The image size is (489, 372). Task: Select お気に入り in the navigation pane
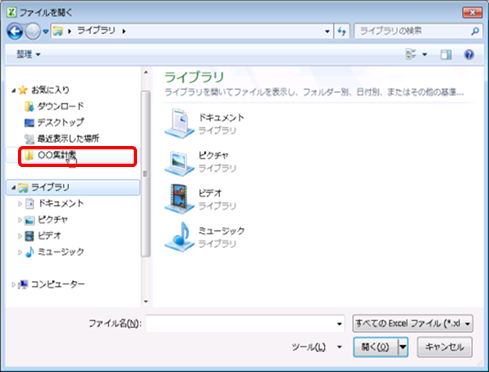[50, 90]
